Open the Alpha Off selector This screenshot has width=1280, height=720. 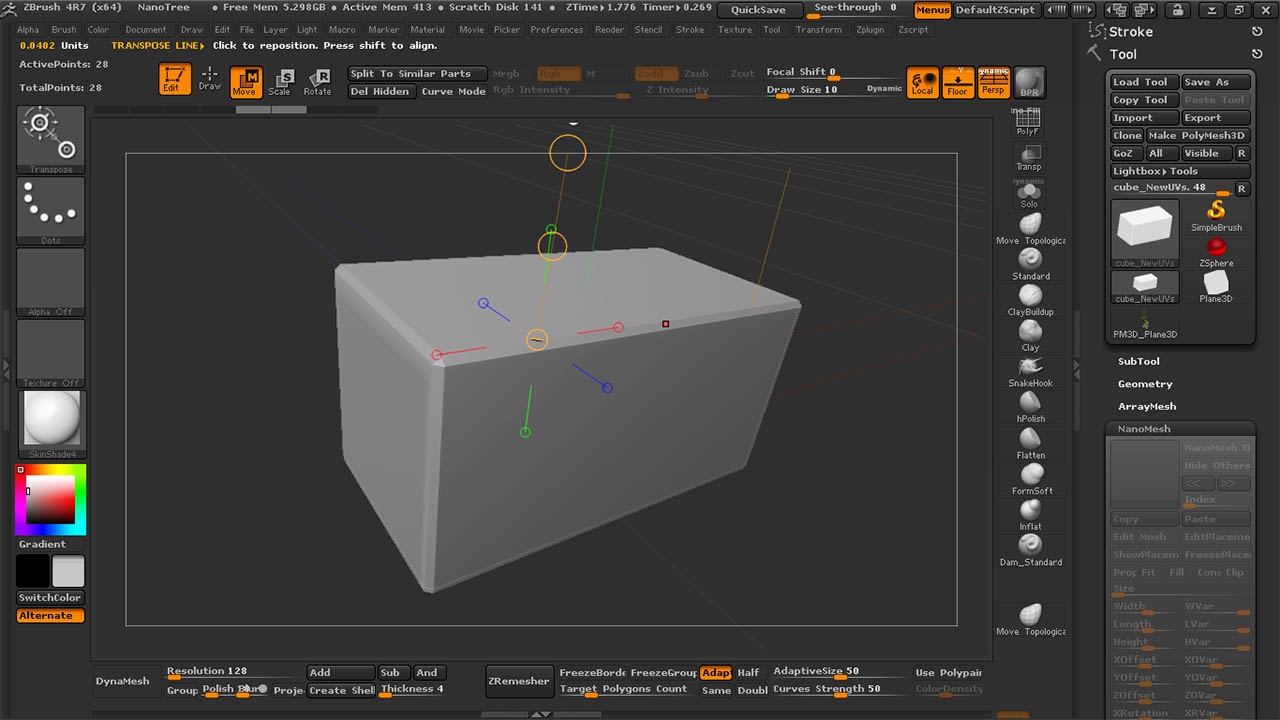(x=51, y=282)
